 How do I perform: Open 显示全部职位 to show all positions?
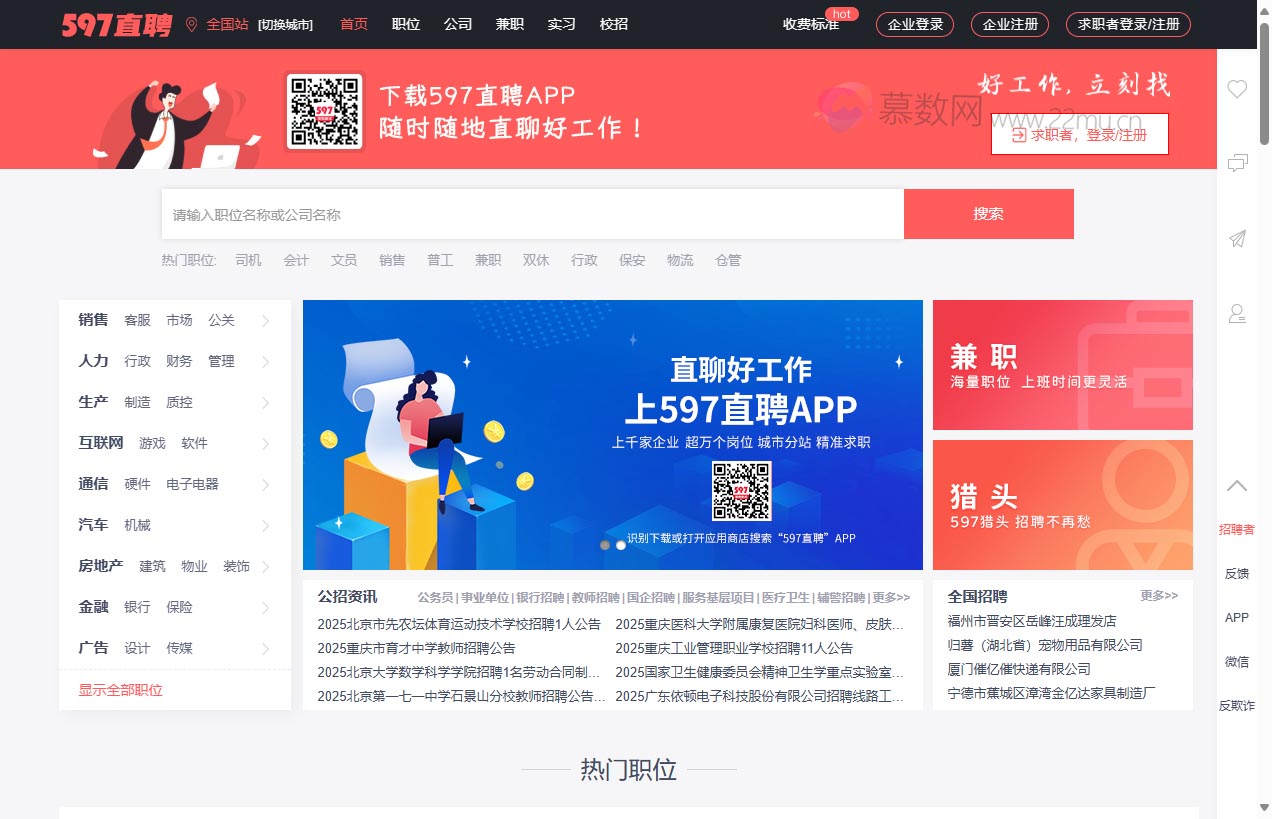pos(120,689)
